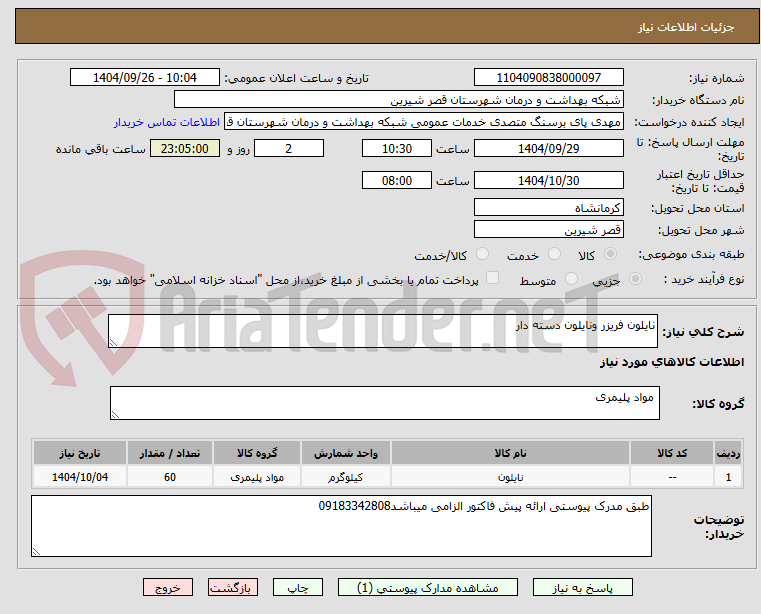Click the بازگشت back button
This screenshot has height=614, width=761.
[232, 587]
